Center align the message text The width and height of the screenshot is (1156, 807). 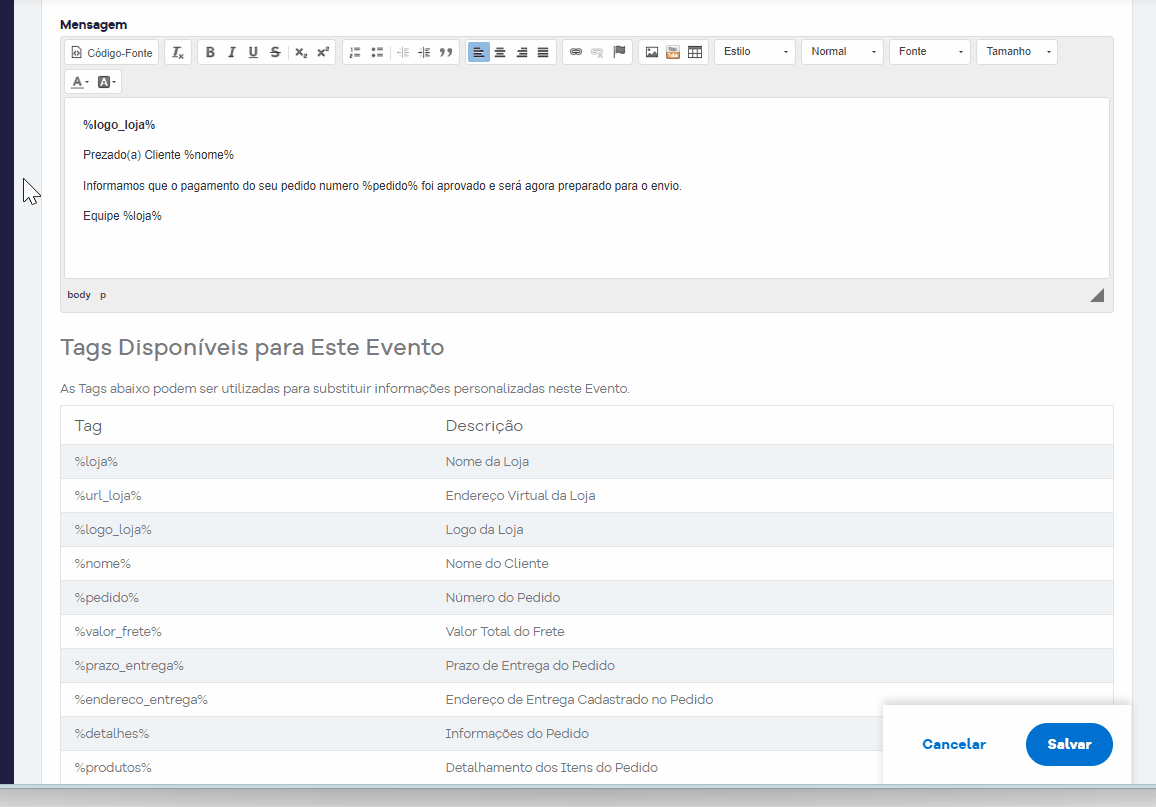pos(500,52)
